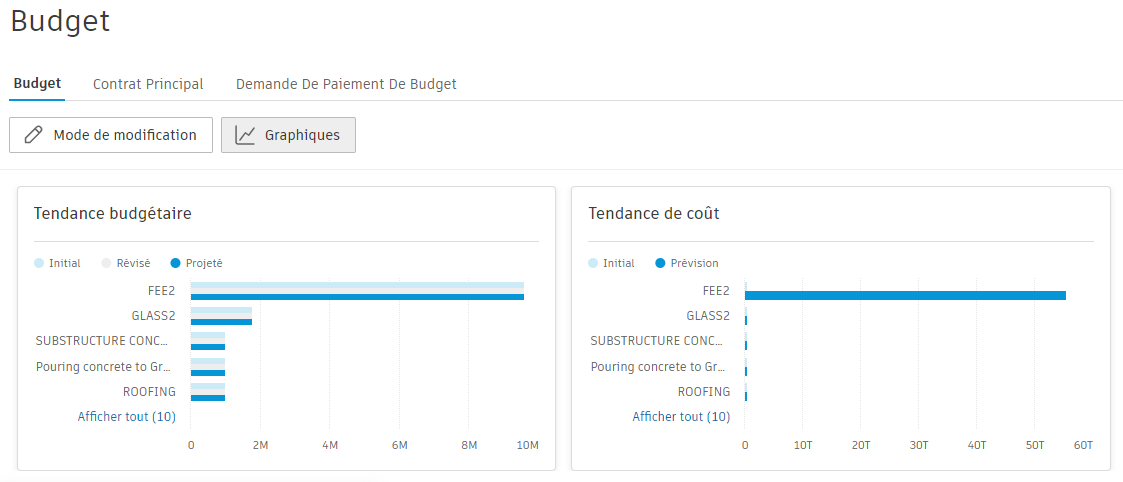
Task: Click GLASS2 projected bar in Tendance budgétaire
Action: tap(221, 322)
